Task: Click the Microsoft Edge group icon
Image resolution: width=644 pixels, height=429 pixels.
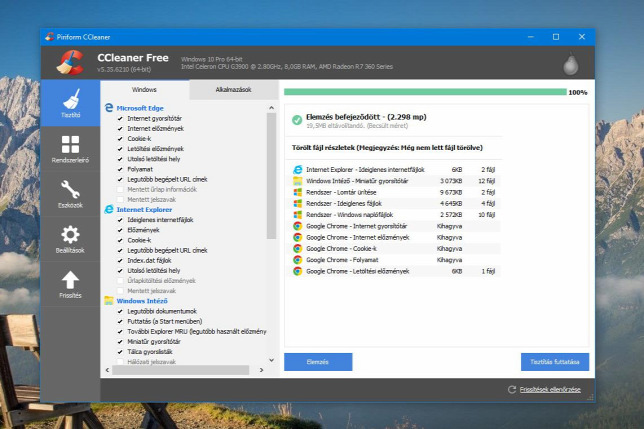Action: coord(109,108)
